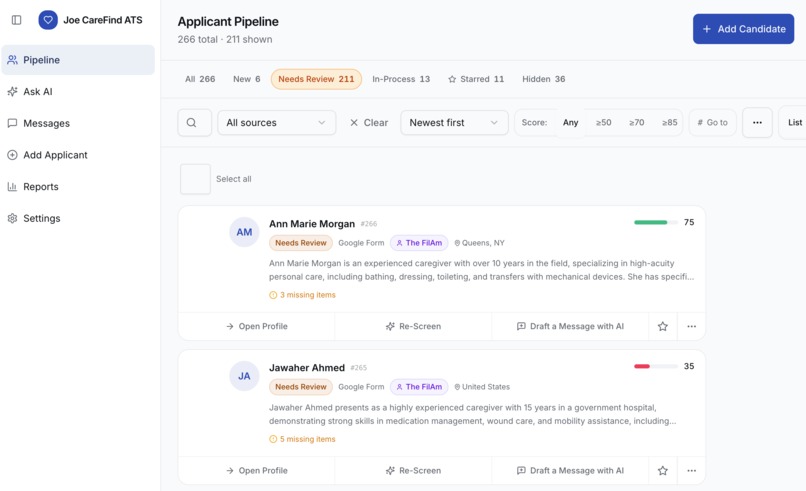Click Ann Marie Morgan's Needs Review badge
Screen dimensions: 806x491
301,243
